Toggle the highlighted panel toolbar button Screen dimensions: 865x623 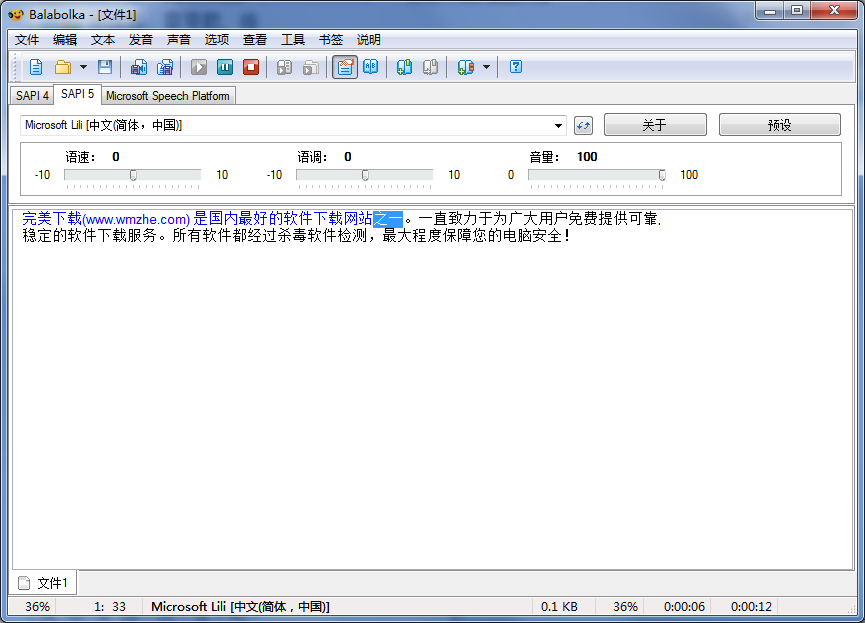(345, 67)
